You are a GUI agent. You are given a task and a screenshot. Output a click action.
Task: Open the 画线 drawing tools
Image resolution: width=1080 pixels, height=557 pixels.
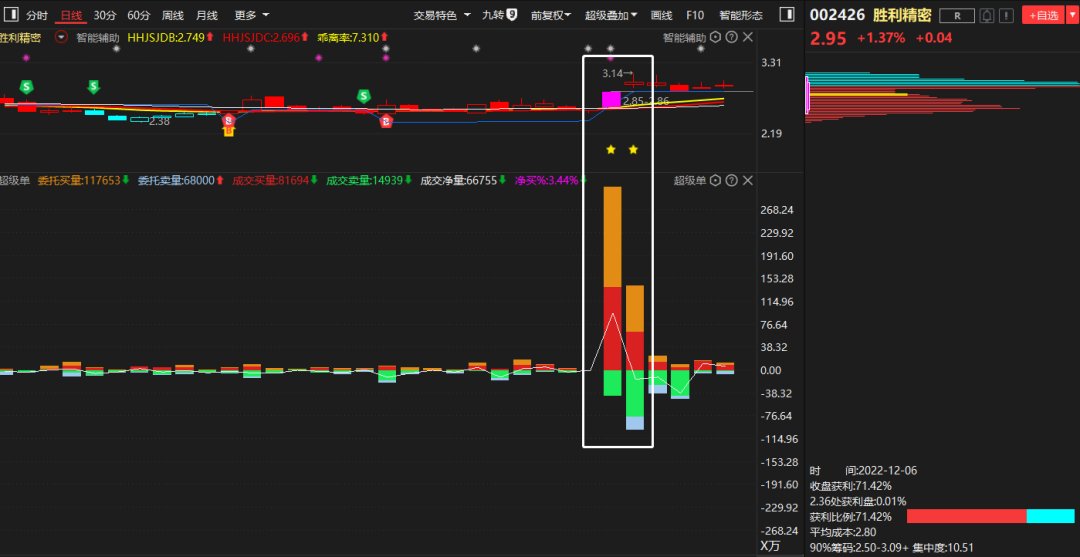pos(661,15)
